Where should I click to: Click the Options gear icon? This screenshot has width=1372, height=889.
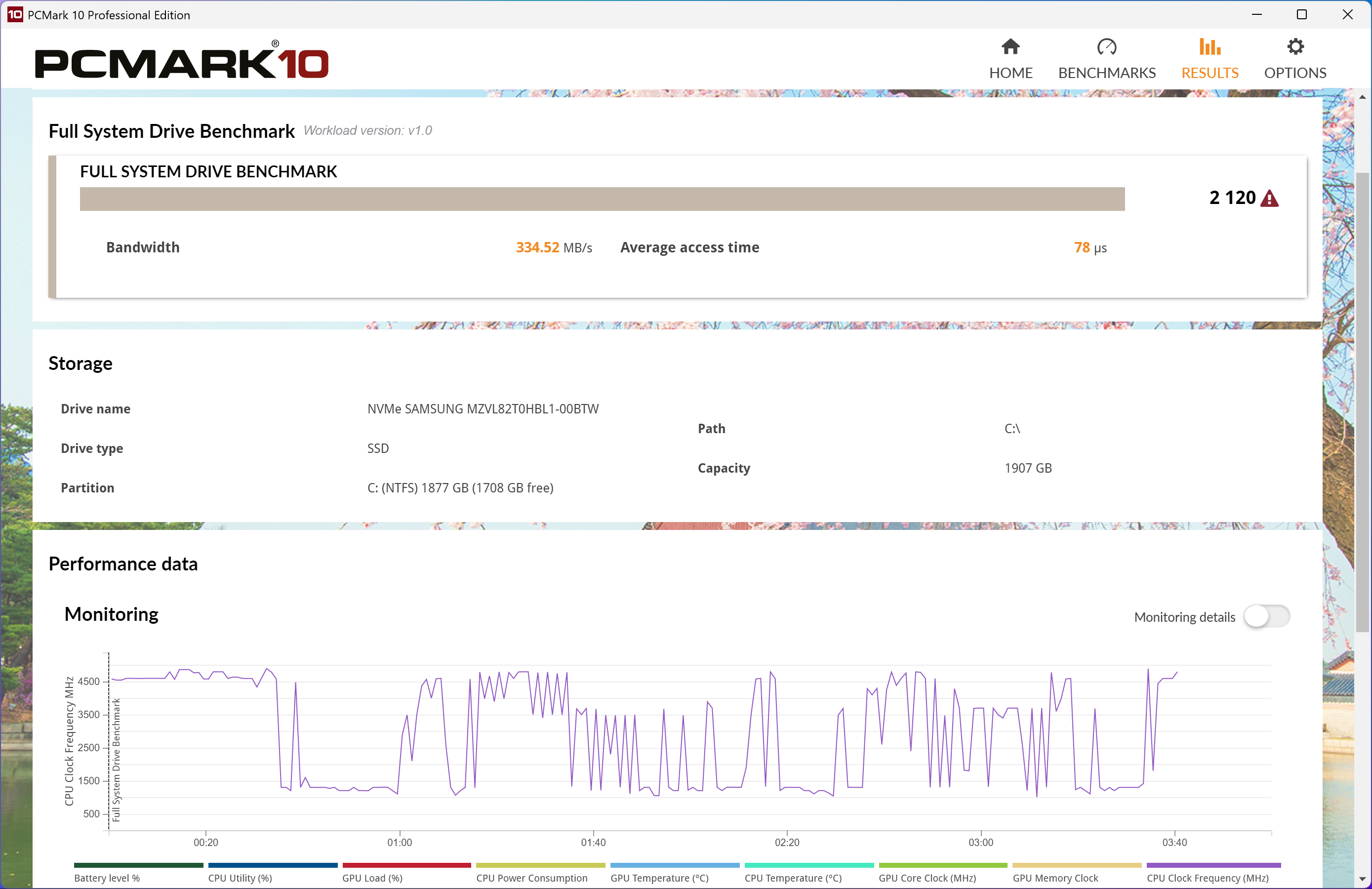pyautogui.click(x=1295, y=46)
